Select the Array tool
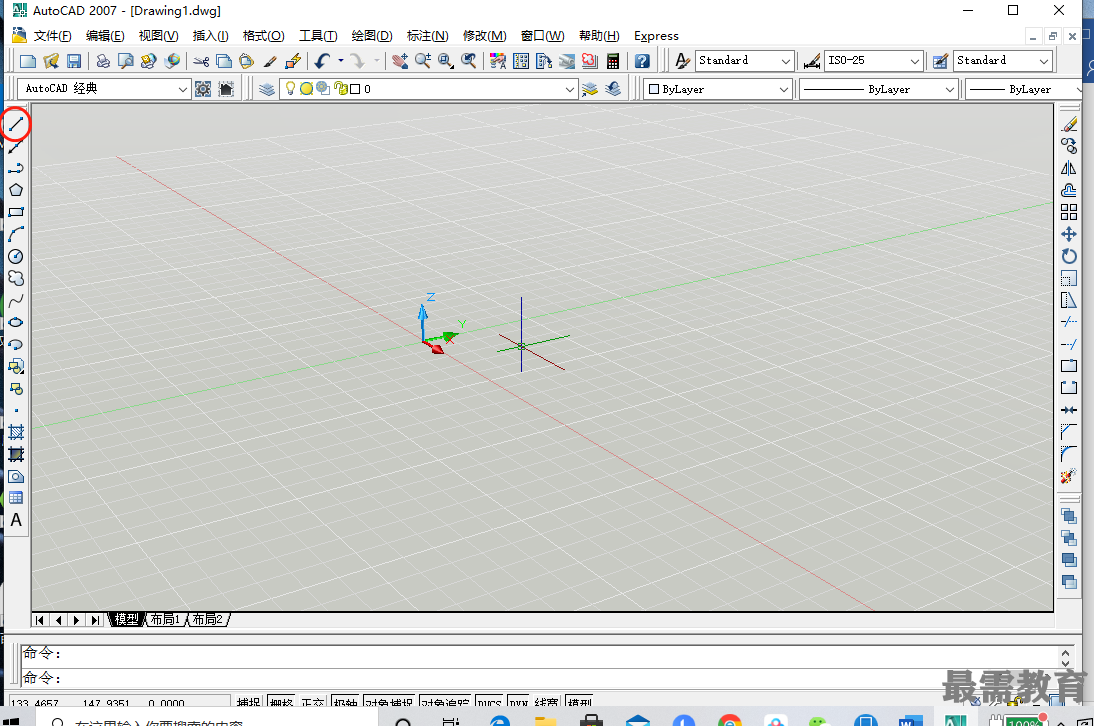This screenshot has height=726, width=1094. (x=1069, y=212)
